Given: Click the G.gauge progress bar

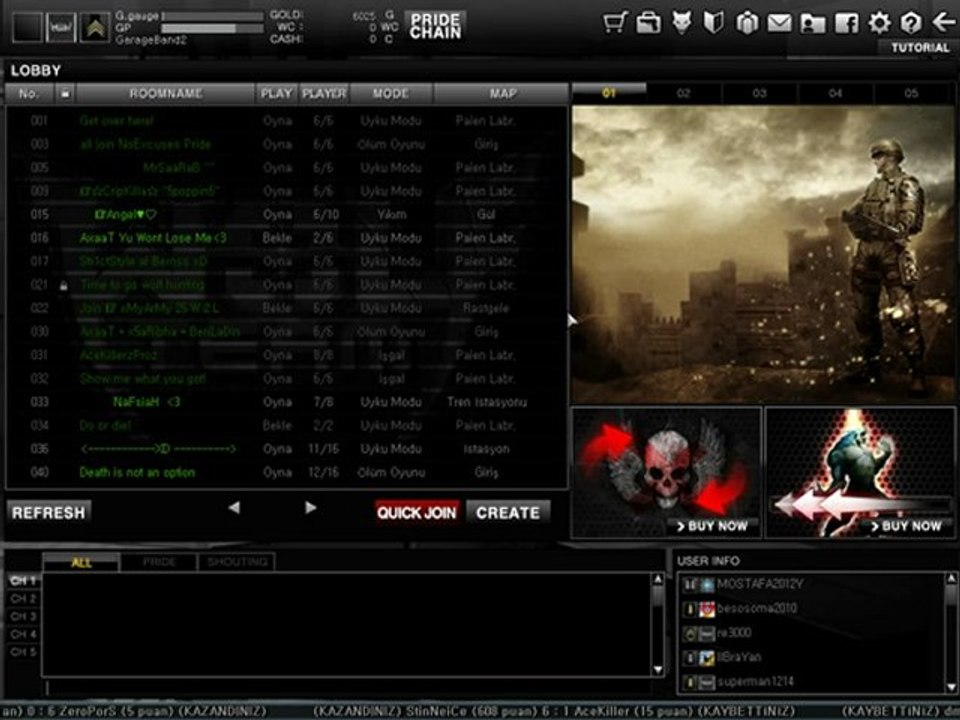Looking at the screenshot, I should pyautogui.click(x=212, y=16).
